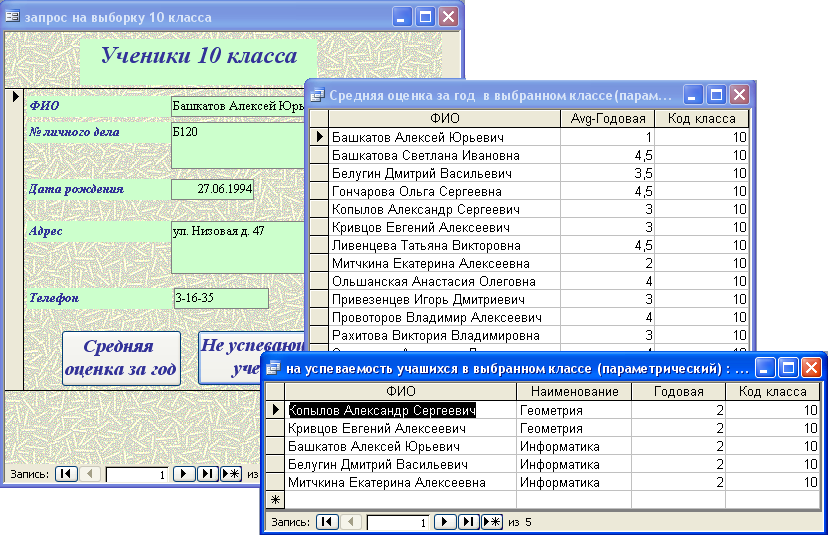This screenshot has width=829, height=536.
Task: Click cell 'Провоторов Владимир Алексеевич'
Action: [x=444, y=317]
